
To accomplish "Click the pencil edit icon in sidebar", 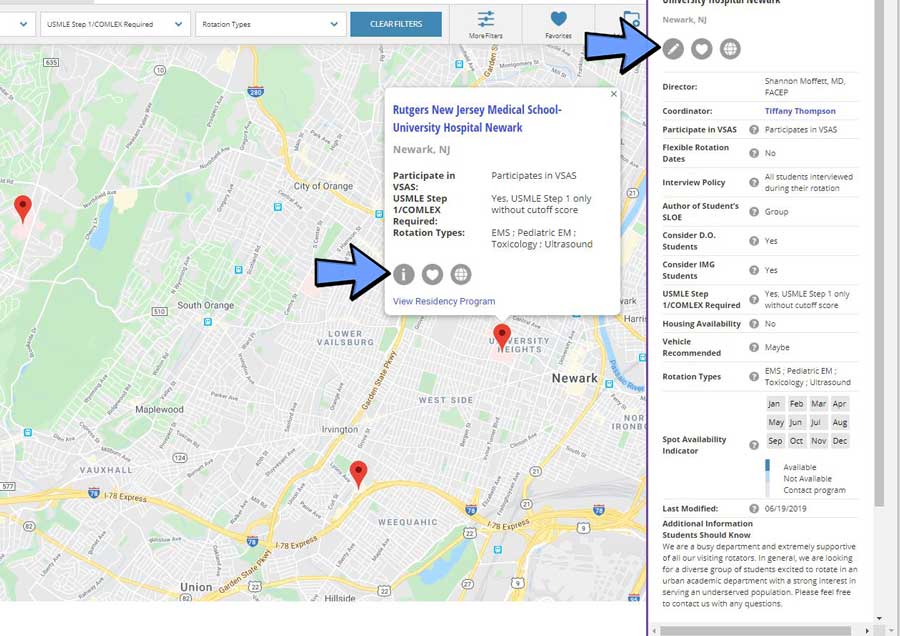I will pos(673,49).
